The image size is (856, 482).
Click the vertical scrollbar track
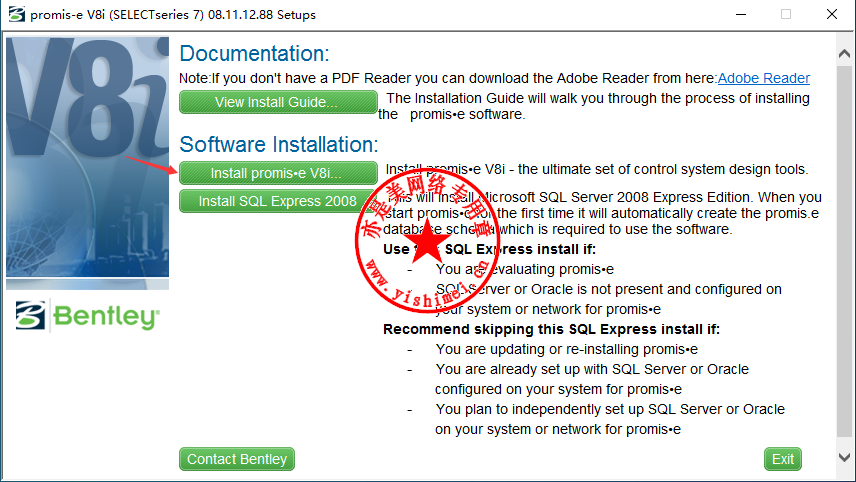pyautogui.click(x=844, y=251)
